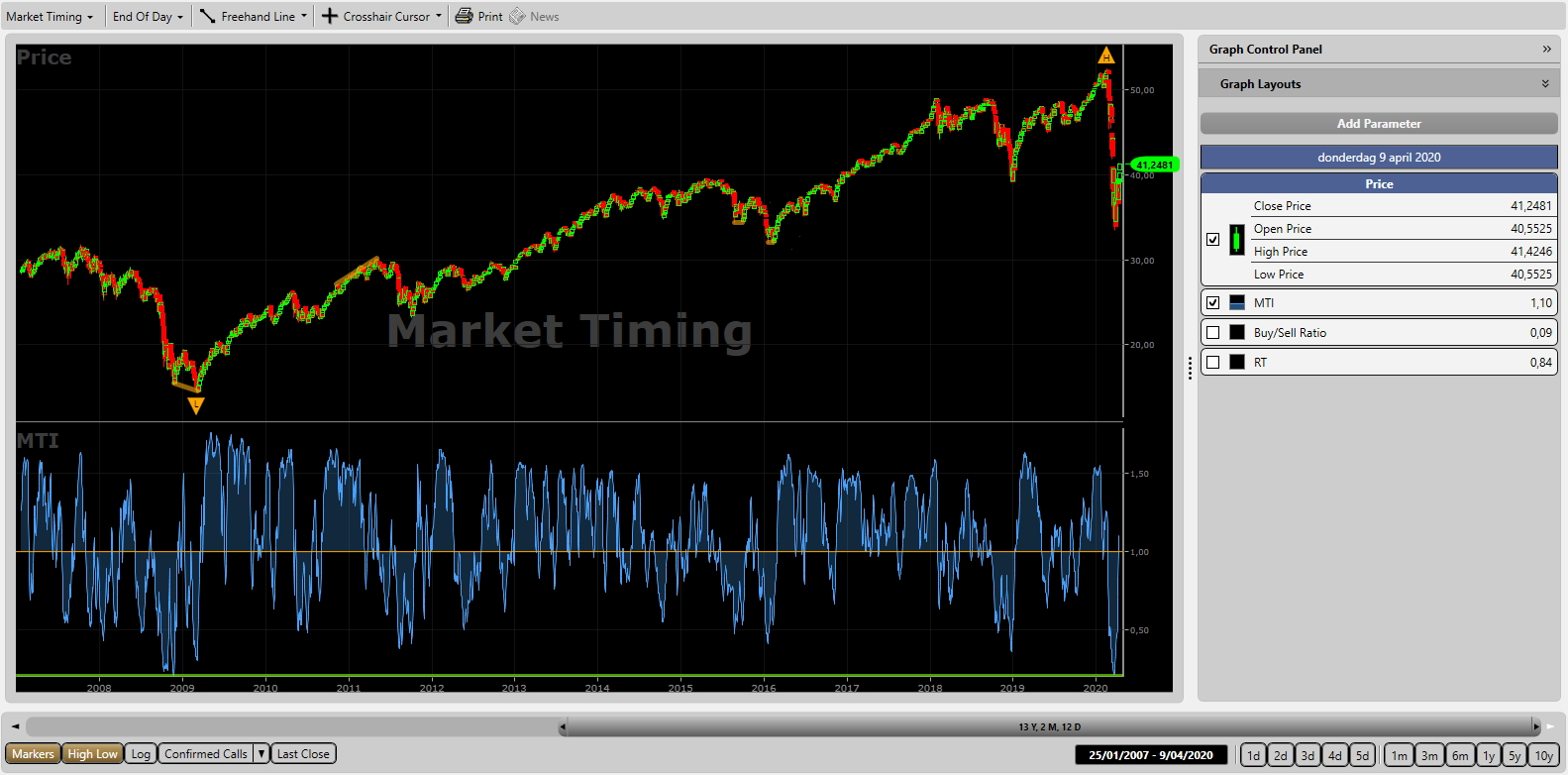
Task: Select the 4d time range
Action: (x=1335, y=755)
